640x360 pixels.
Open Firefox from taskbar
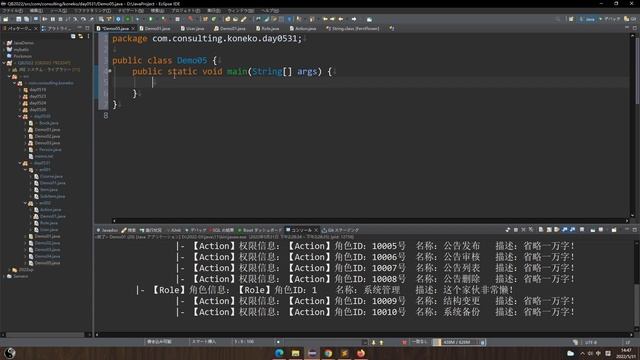click(361, 353)
